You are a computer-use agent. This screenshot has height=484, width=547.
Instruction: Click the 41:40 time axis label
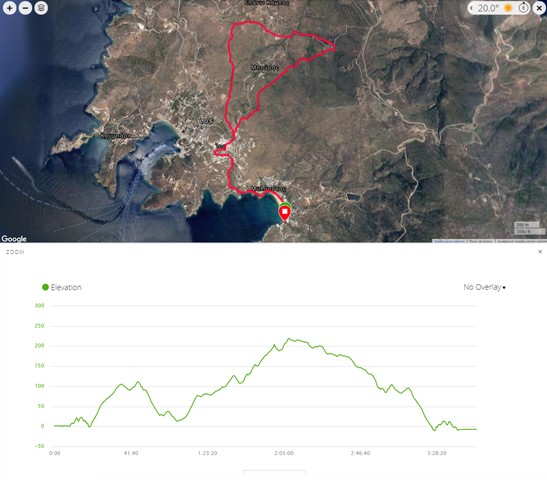[x=131, y=453]
